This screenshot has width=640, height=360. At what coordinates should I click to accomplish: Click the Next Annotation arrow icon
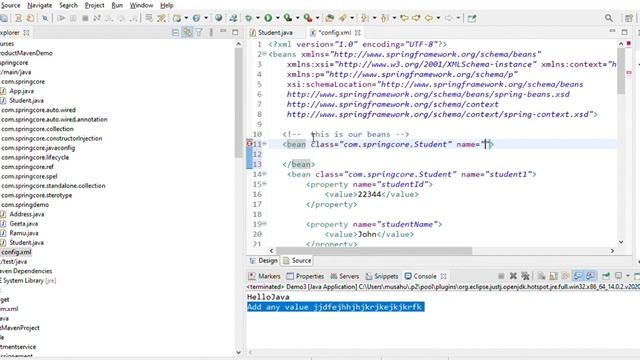coord(364,18)
